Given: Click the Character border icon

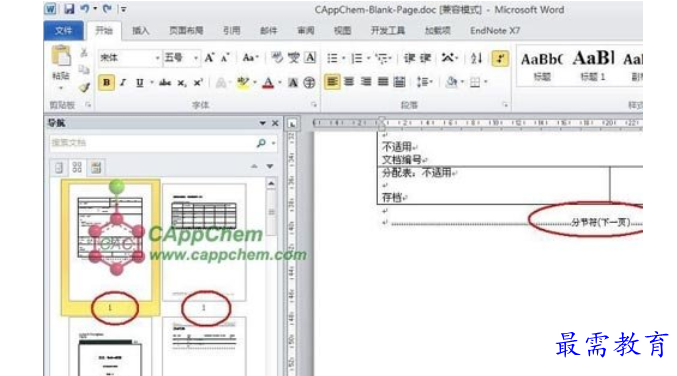Looking at the screenshot, I should (310, 57).
